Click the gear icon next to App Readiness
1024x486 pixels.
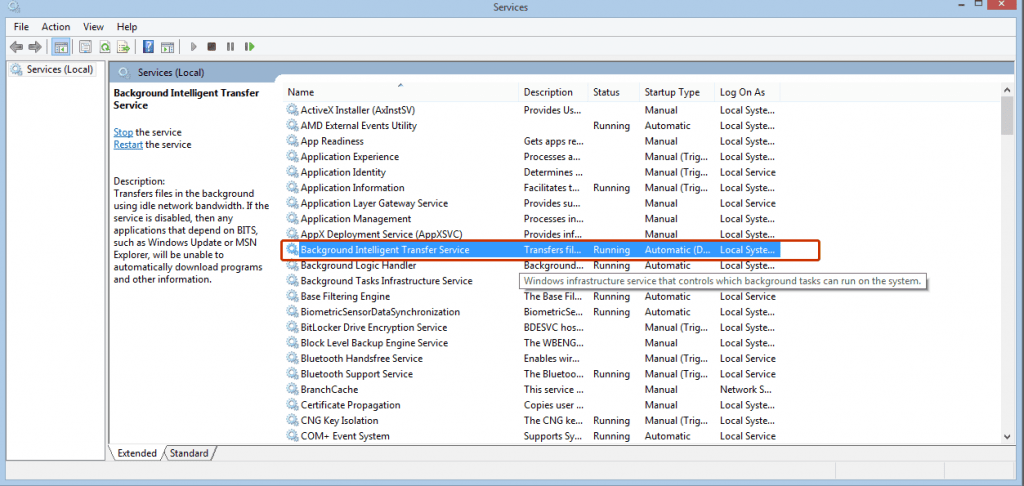coord(292,141)
